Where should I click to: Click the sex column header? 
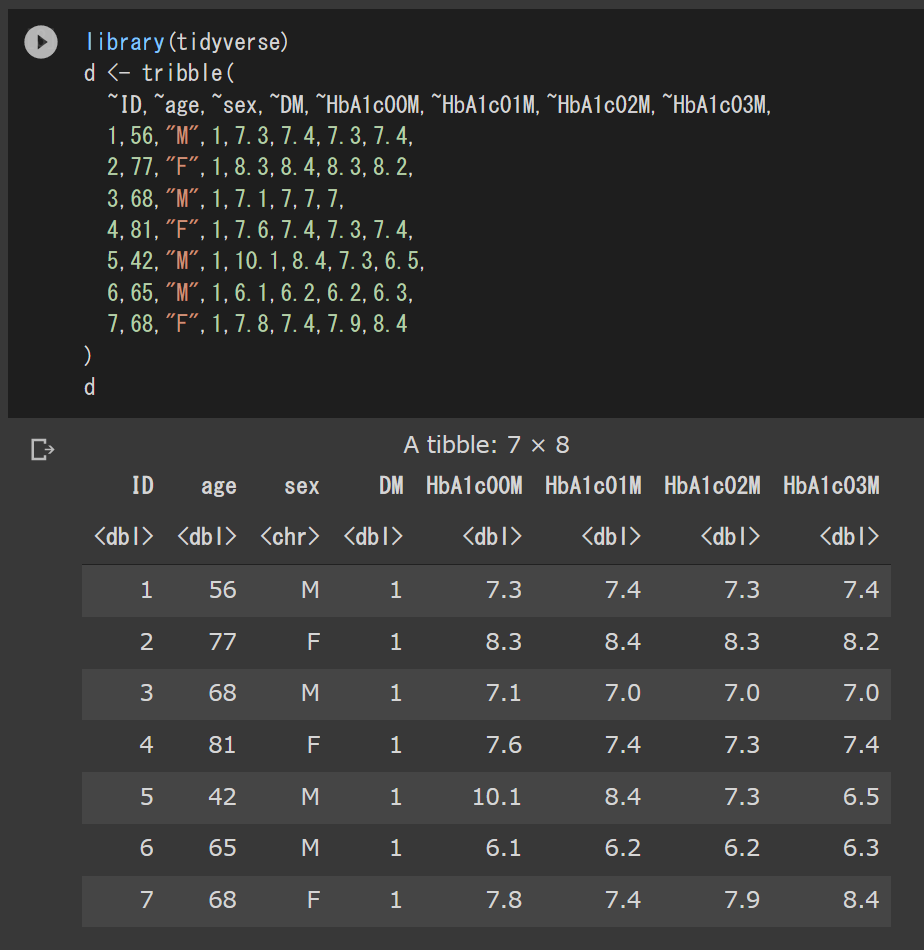click(x=301, y=486)
